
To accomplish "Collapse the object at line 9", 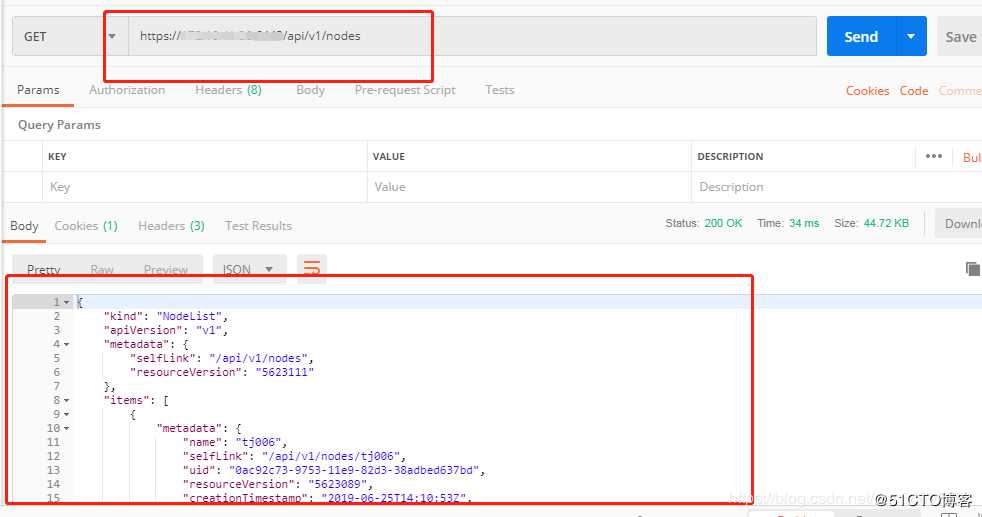I will point(66,414).
